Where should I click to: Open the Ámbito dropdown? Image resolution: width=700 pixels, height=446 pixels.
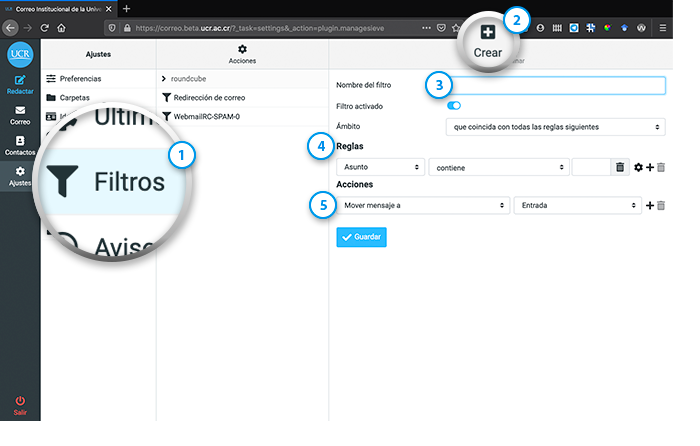[555, 127]
